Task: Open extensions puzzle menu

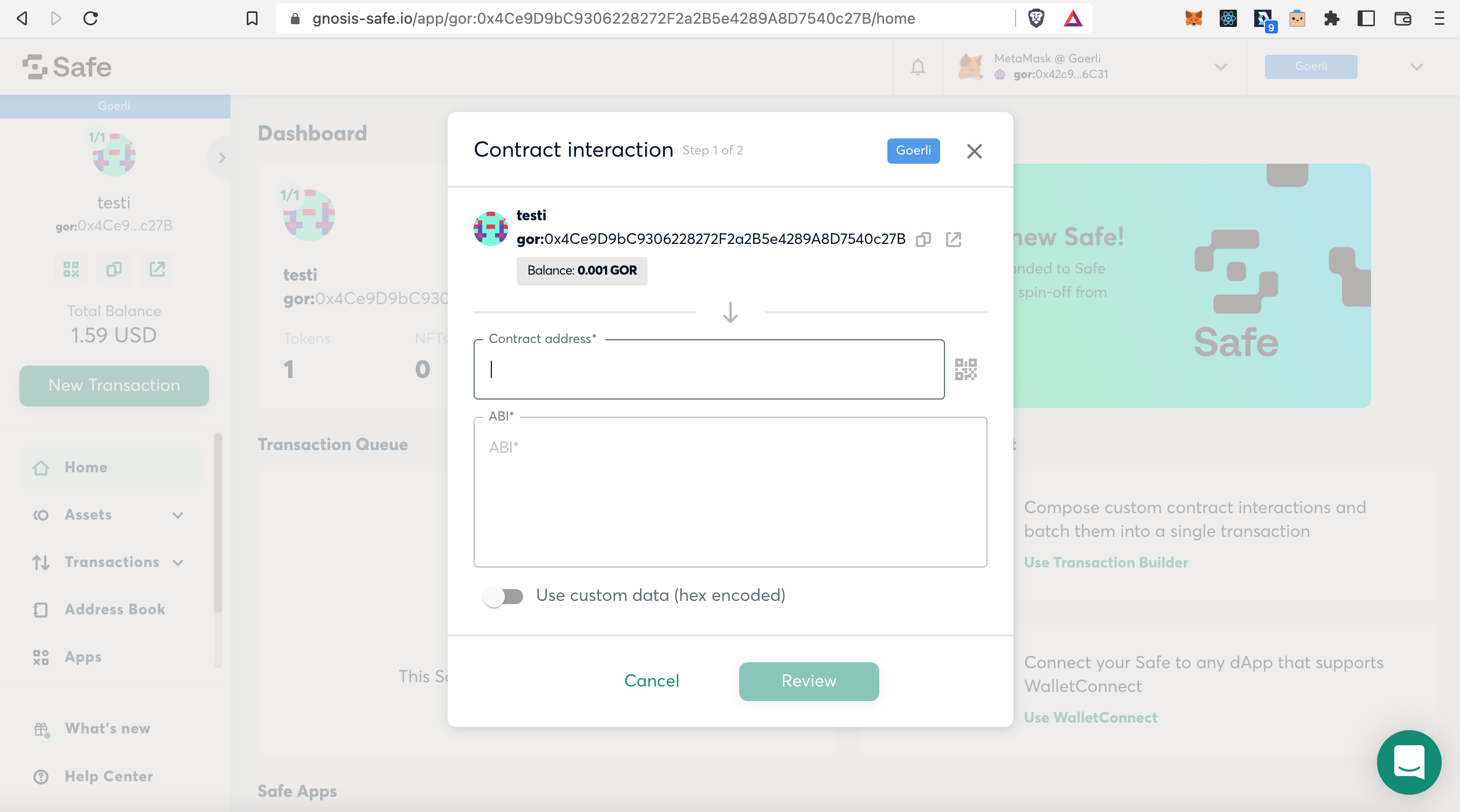Action: (x=1332, y=19)
